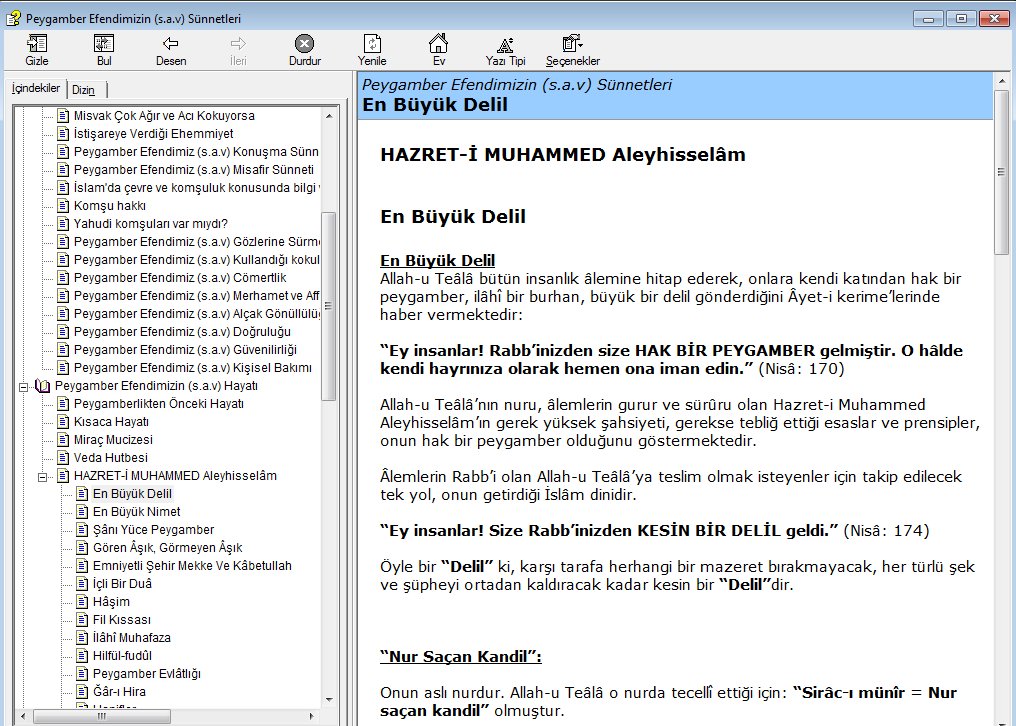Switch to the Dizin tab

(84, 90)
